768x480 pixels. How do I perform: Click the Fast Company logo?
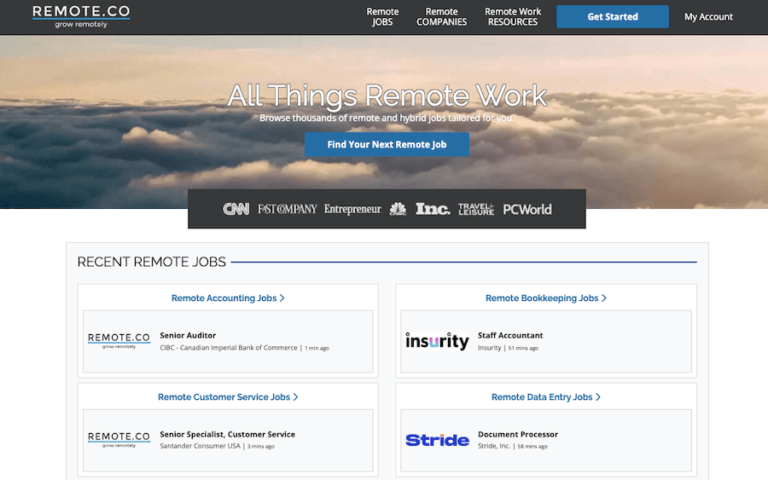point(288,209)
